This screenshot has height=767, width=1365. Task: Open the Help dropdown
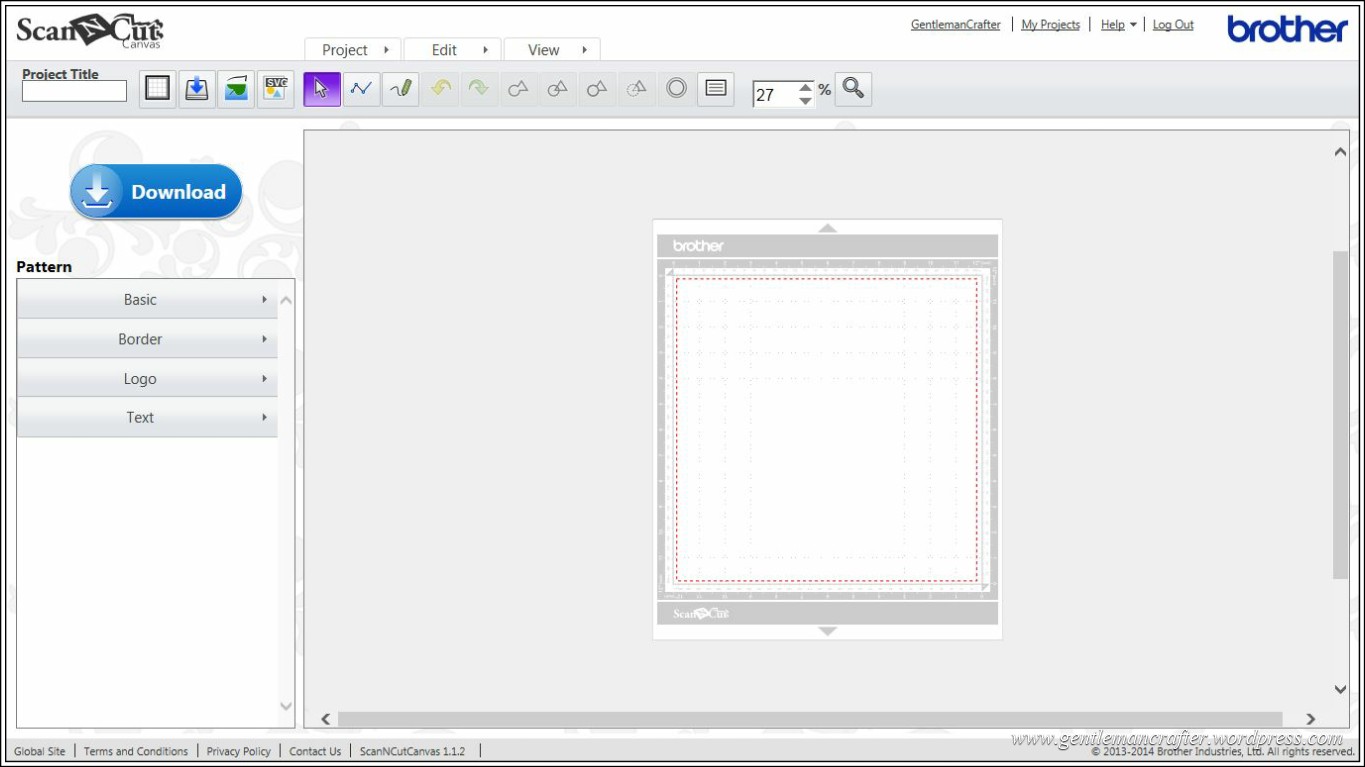(1118, 25)
